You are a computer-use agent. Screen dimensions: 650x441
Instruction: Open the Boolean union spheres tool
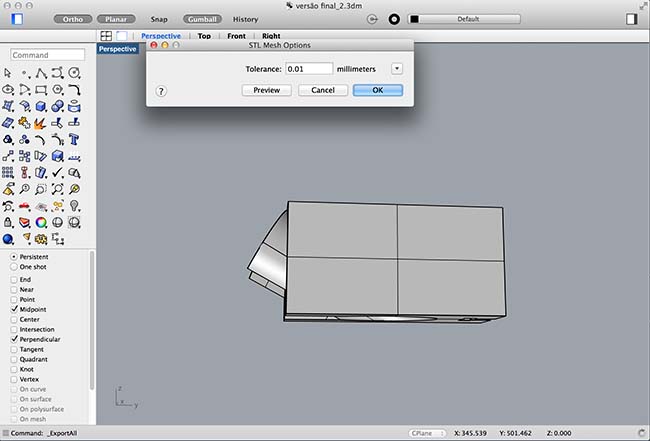58,106
